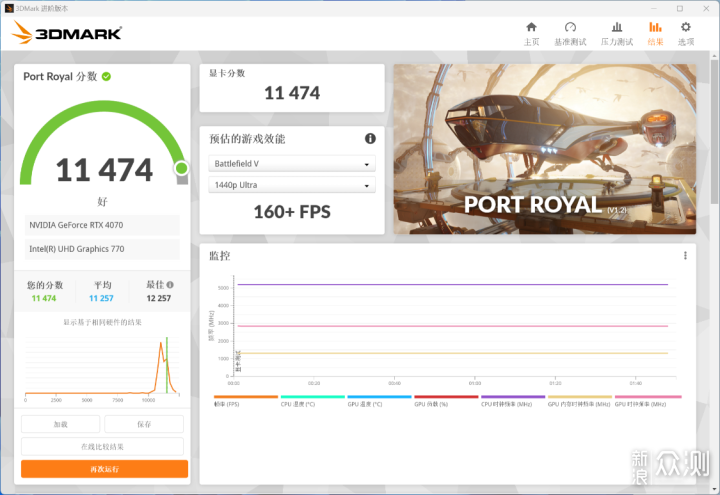The height and width of the screenshot is (495, 720).
Task: Click the estimated game performance info icon
Action: pyautogui.click(x=370, y=139)
